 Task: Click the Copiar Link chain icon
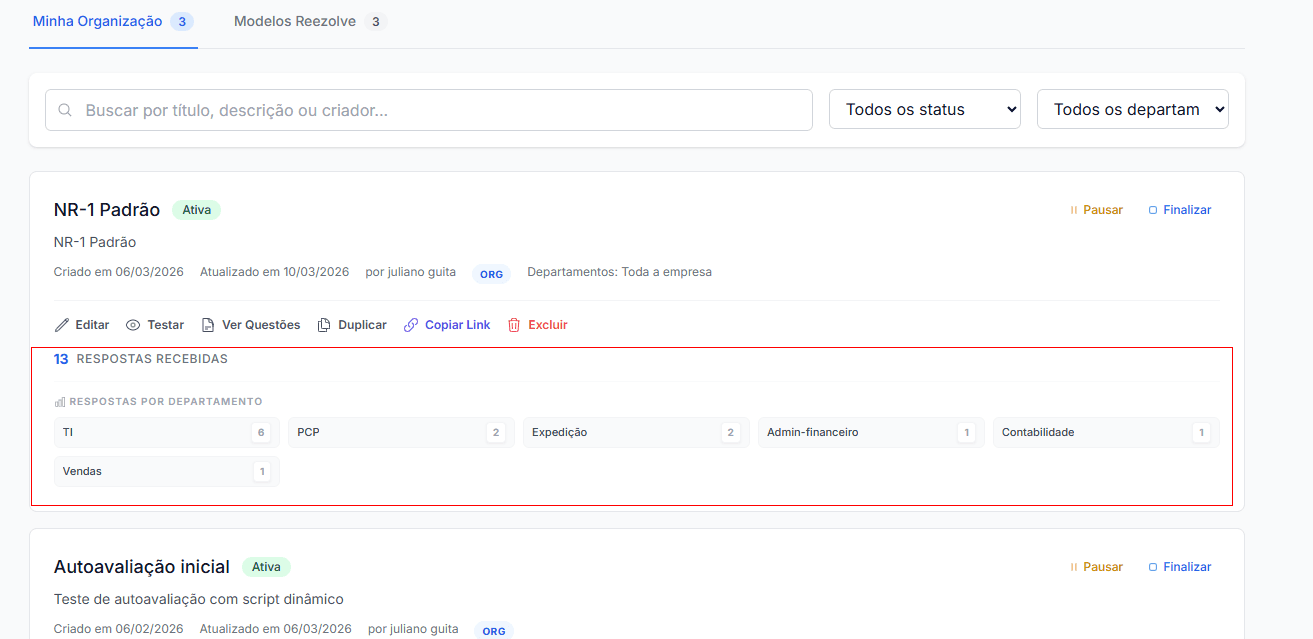[411, 325]
